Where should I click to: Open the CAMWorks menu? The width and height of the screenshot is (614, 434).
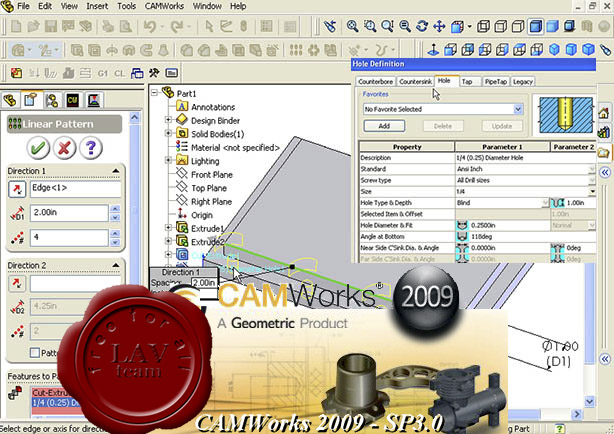(x=164, y=6)
